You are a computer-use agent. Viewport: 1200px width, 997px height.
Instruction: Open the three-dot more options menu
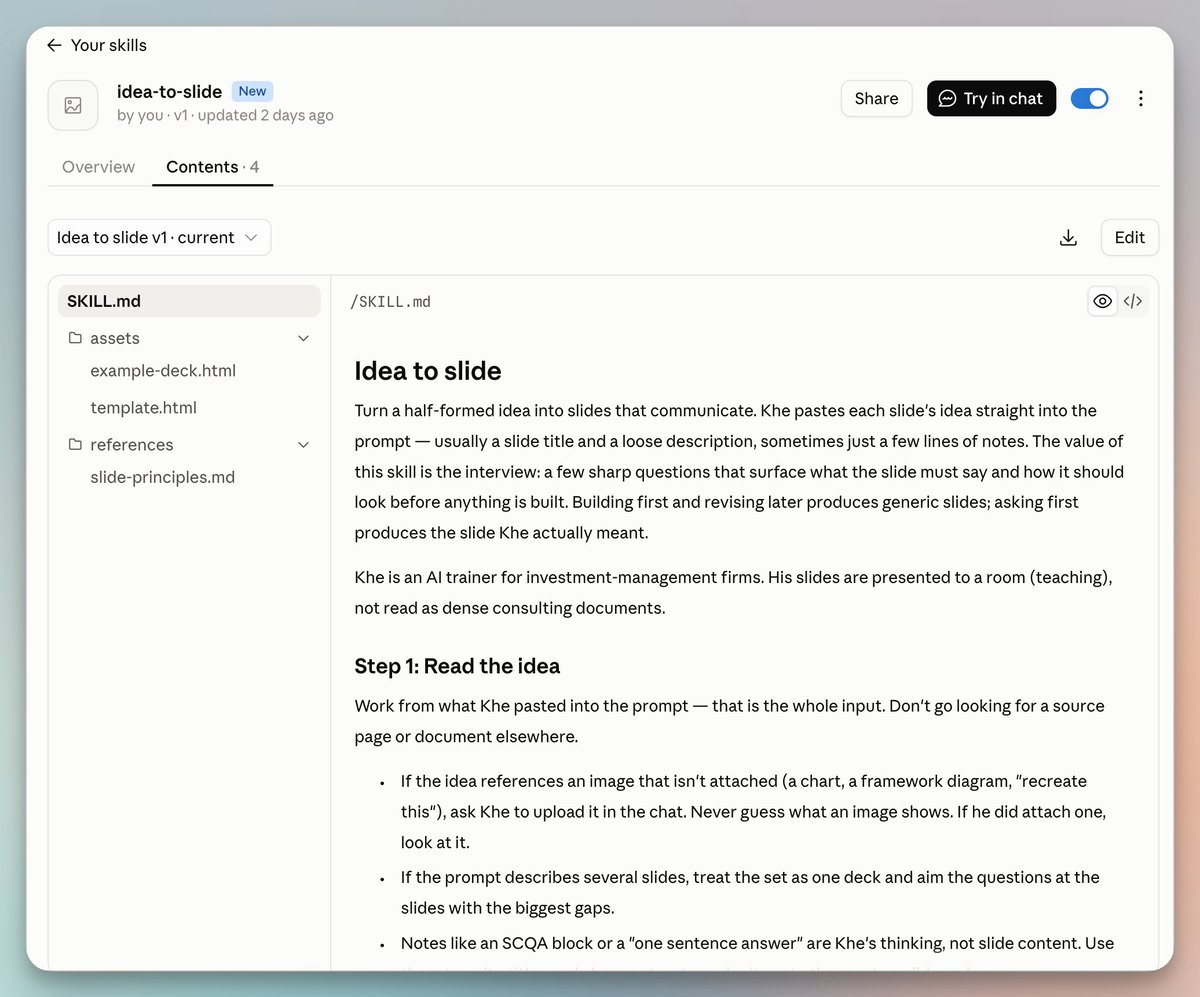[x=1141, y=98]
